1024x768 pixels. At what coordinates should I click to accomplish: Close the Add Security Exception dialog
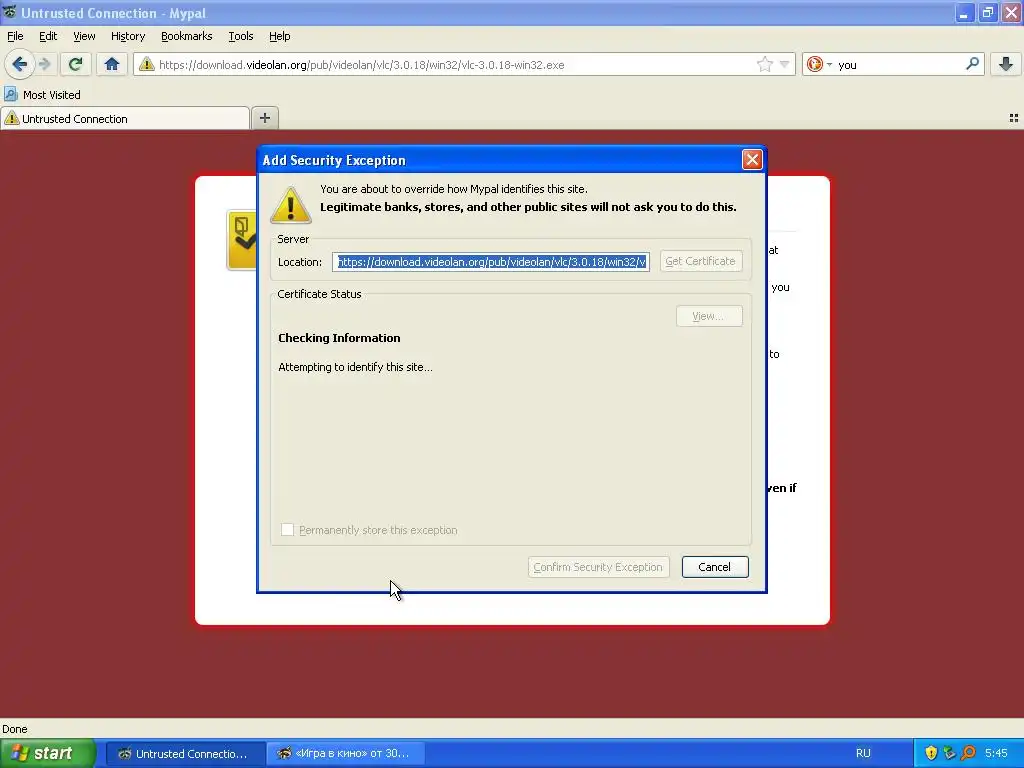[752, 159]
